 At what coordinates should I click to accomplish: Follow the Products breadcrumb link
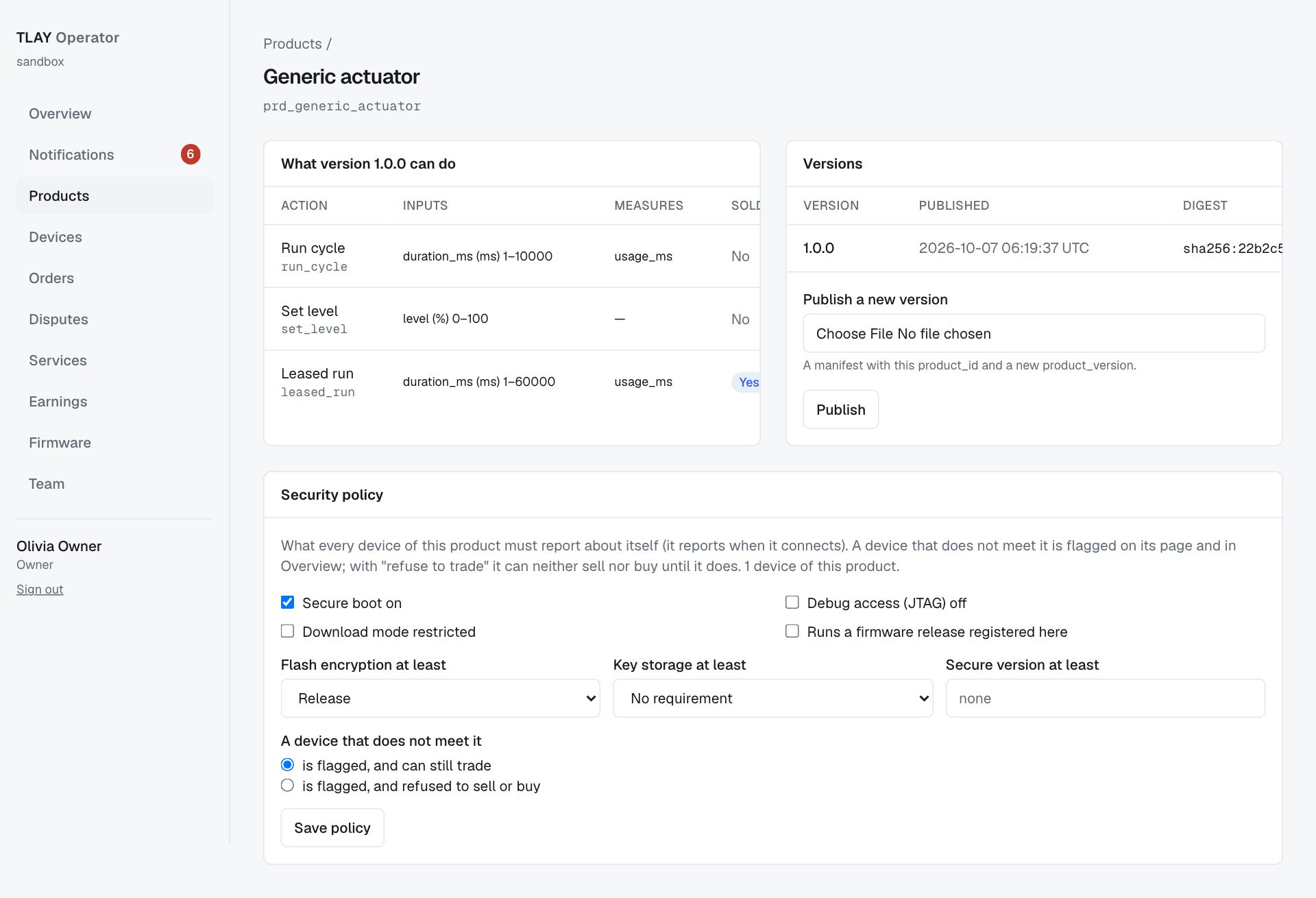tap(293, 44)
